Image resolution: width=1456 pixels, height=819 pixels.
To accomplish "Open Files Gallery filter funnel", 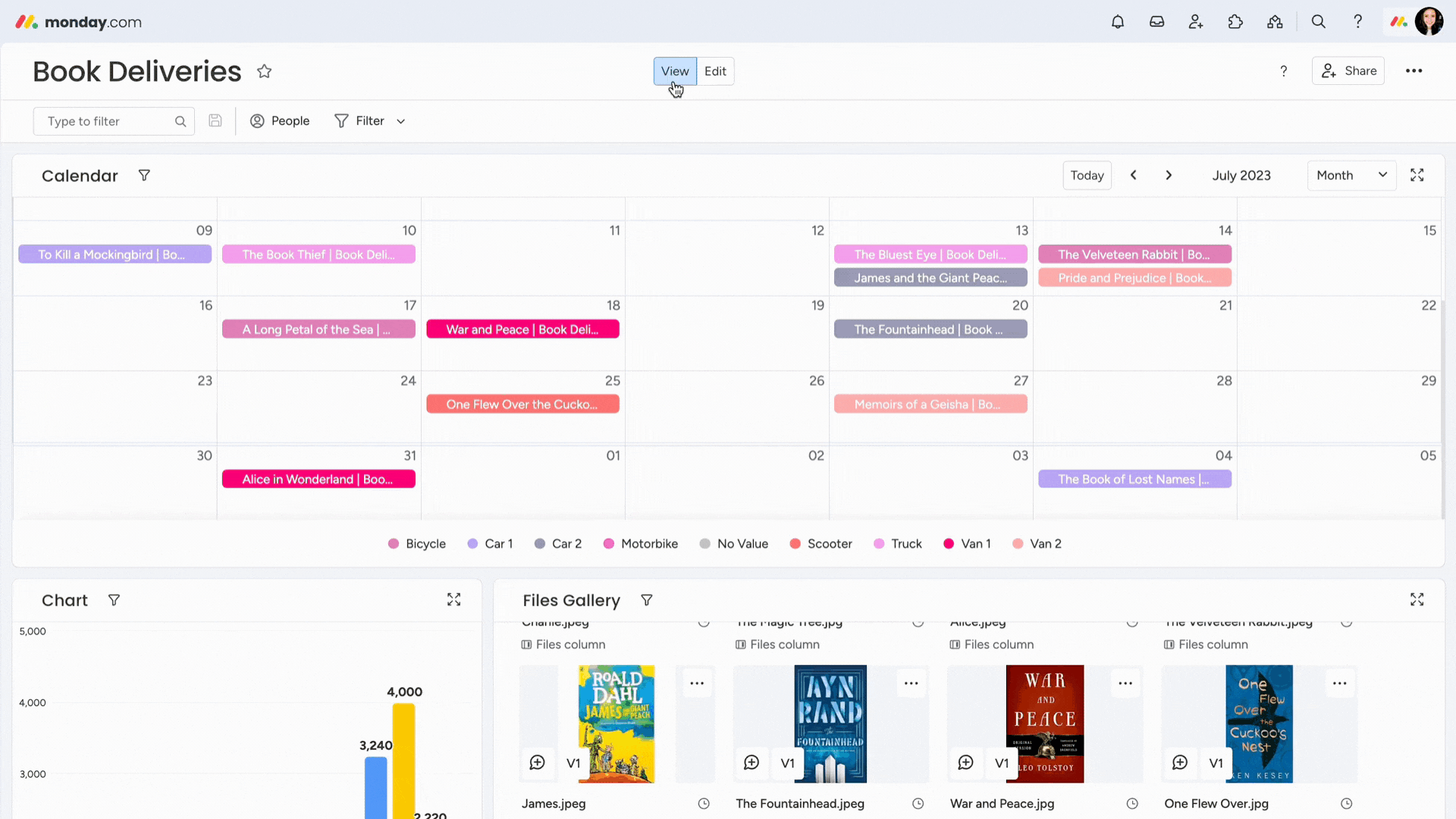I will (x=647, y=600).
